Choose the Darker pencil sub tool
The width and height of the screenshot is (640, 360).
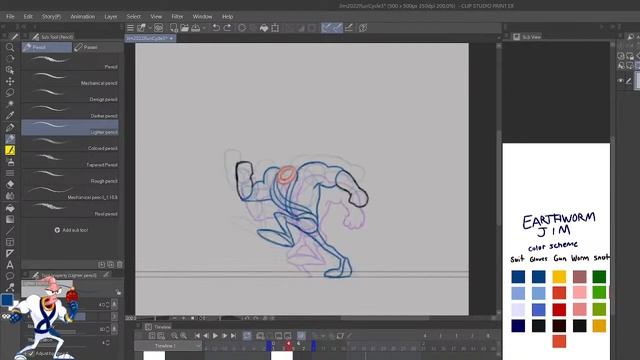coord(70,111)
